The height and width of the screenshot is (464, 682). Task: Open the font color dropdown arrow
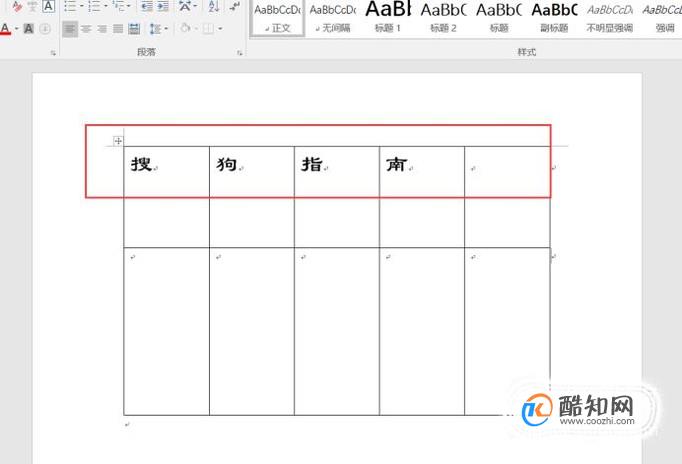17,29
